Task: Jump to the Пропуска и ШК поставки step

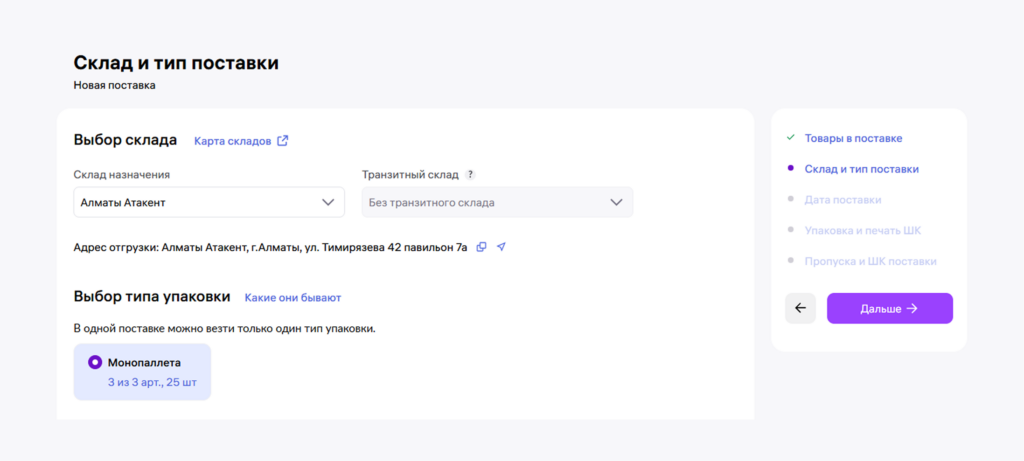Action: (x=870, y=262)
